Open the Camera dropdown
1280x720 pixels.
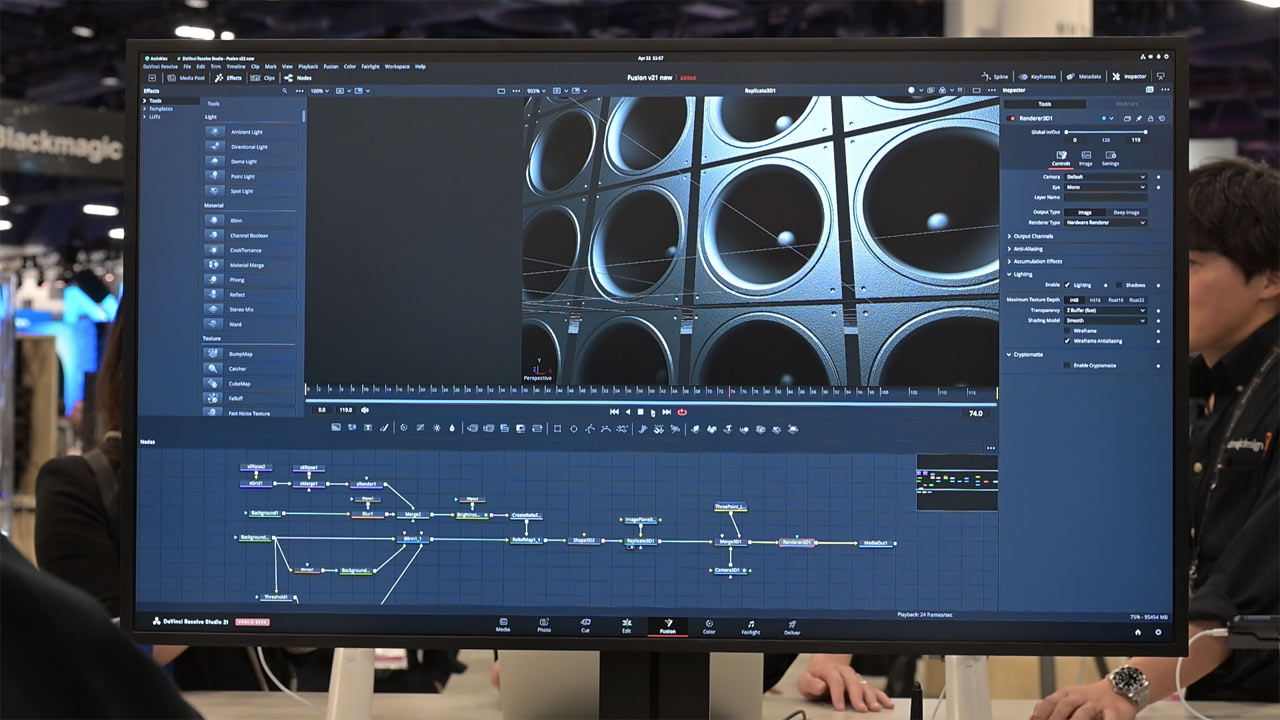click(1105, 177)
